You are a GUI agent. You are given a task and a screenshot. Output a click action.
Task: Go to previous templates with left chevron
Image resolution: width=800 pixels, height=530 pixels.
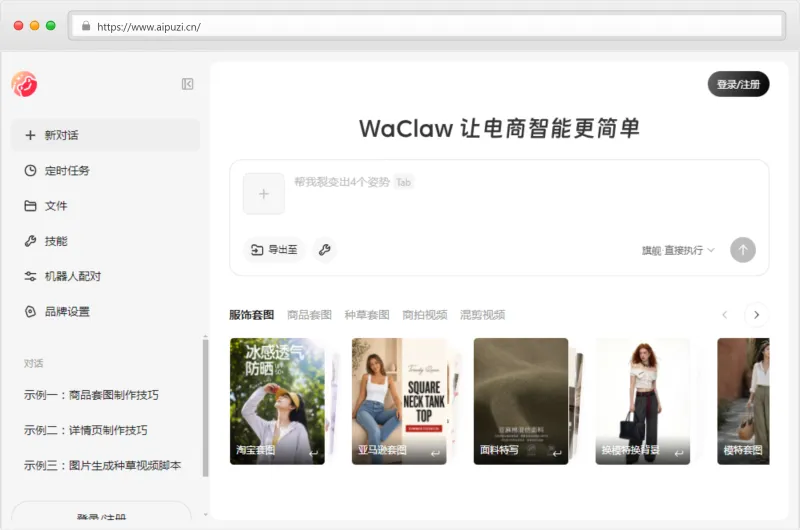click(x=724, y=315)
